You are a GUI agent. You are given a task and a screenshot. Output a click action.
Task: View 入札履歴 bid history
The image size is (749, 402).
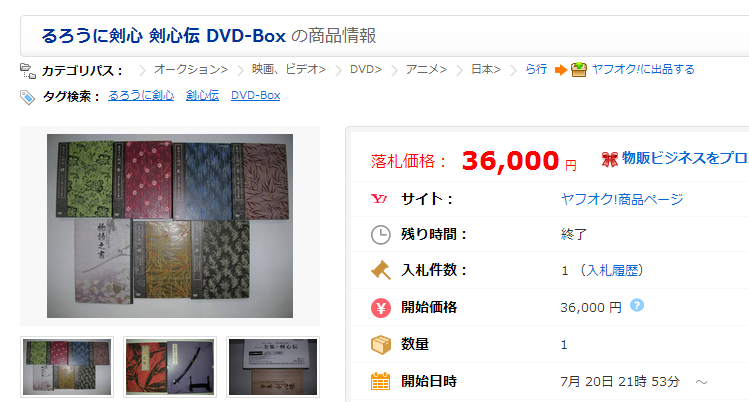coord(612,271)
